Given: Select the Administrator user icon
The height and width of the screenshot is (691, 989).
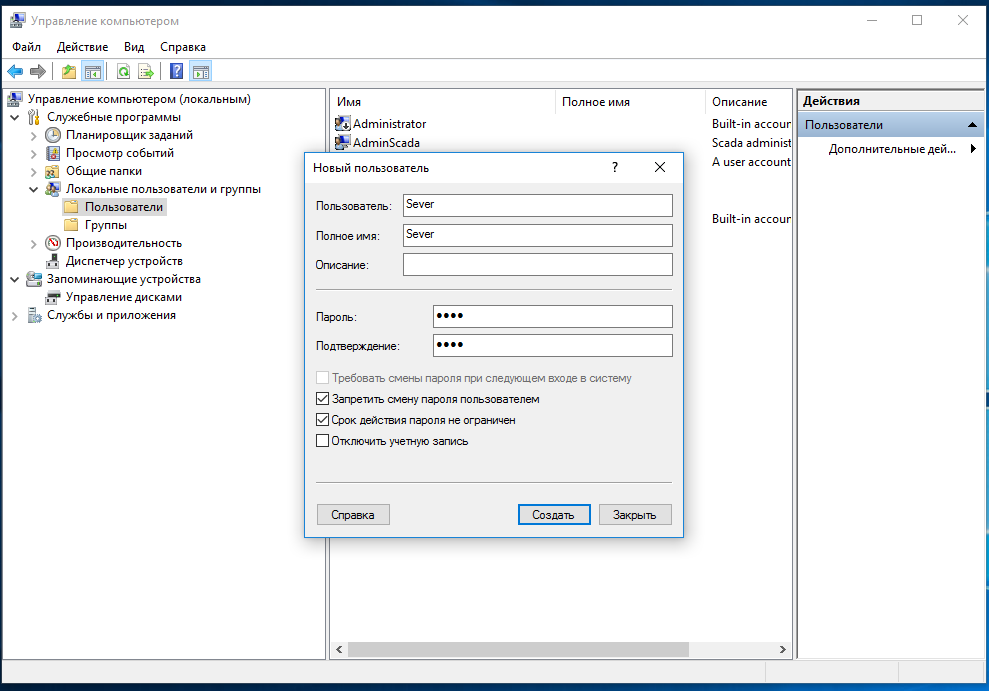Looking at the screenshot, I should pyautogui.click(x=343, y=124).
